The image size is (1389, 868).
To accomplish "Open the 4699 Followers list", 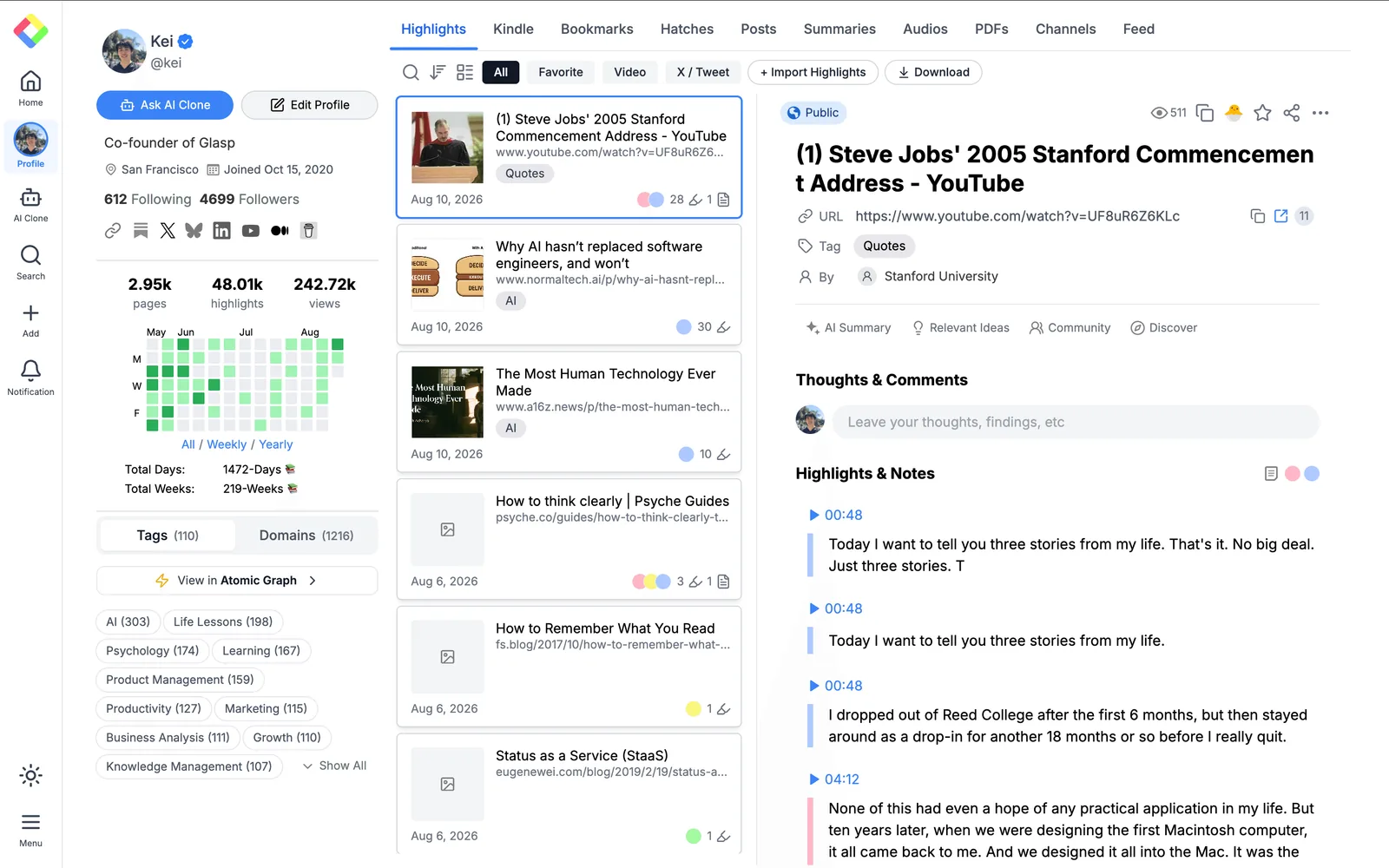I will [249, 199].
